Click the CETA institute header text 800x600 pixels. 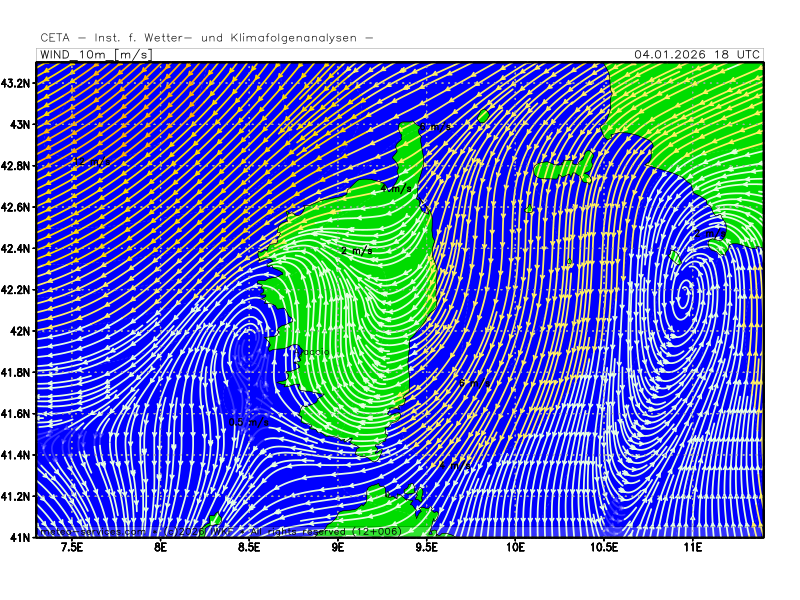click(207, 38)
